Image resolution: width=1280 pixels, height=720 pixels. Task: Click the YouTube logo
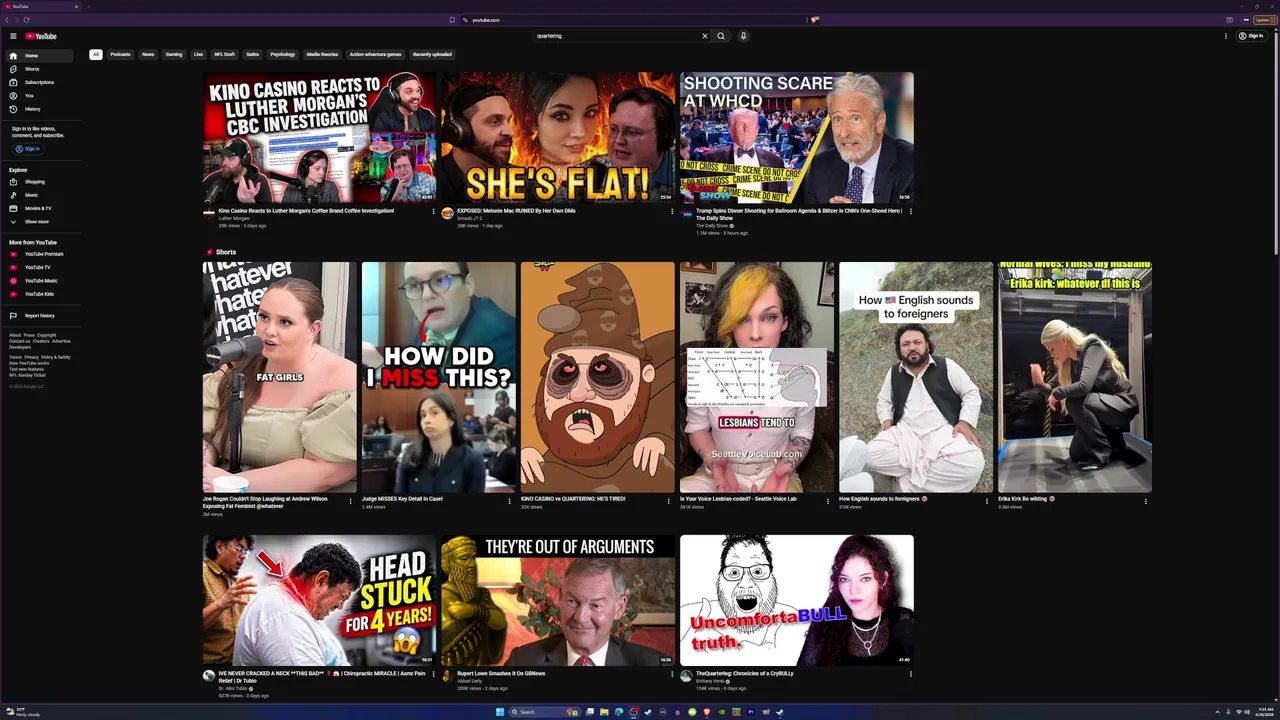[41, 36]
